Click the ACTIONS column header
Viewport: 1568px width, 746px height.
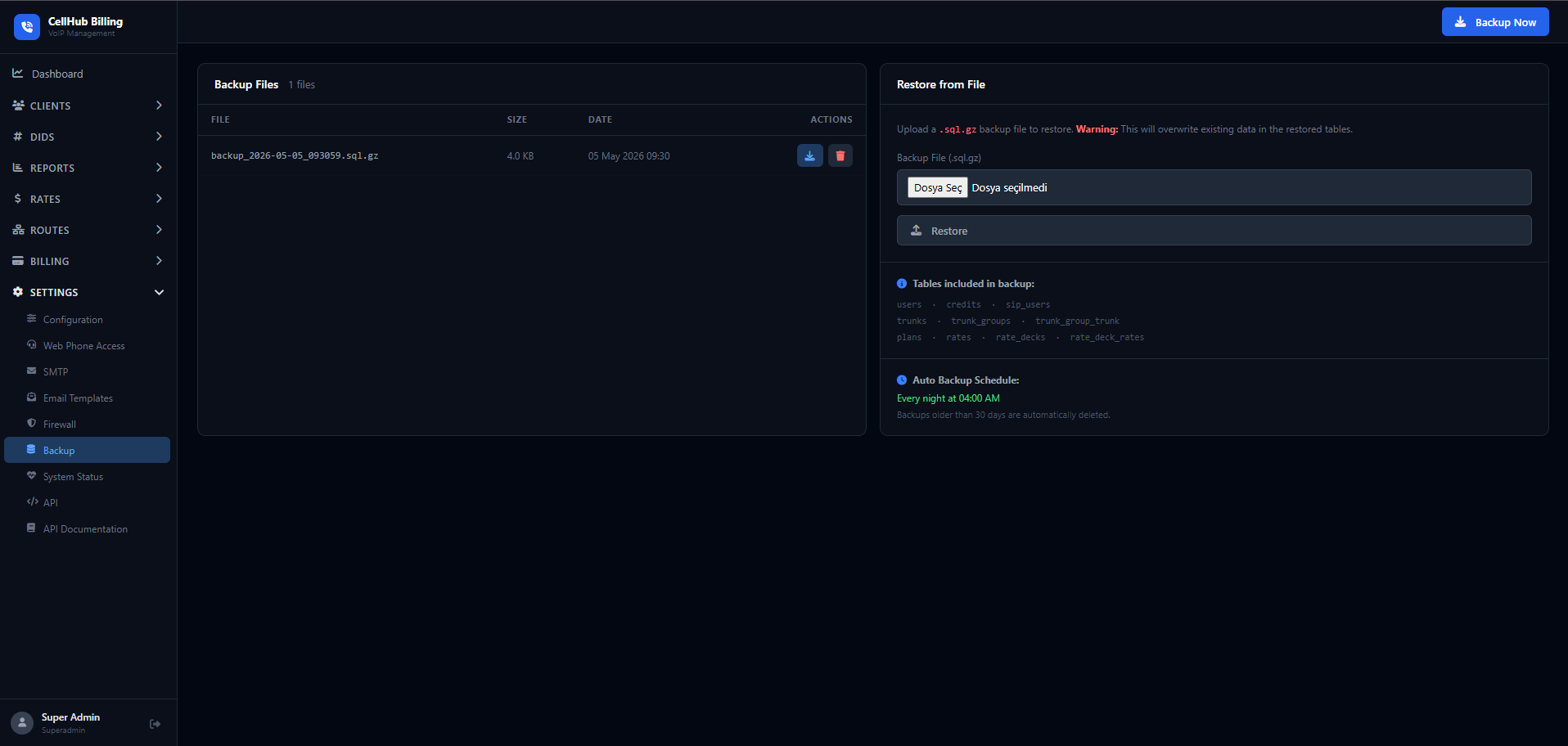[x=831, y=119]
